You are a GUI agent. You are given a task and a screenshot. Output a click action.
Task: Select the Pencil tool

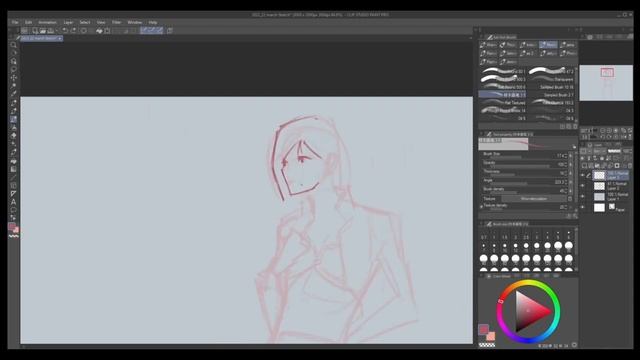pos(13,111)
